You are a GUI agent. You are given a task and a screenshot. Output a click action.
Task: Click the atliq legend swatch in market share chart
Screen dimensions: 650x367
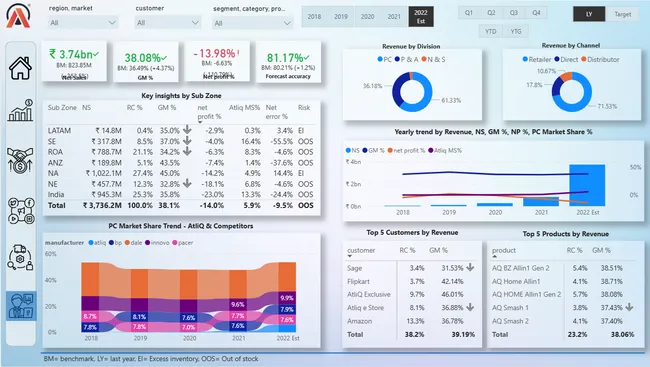point(91,243)
